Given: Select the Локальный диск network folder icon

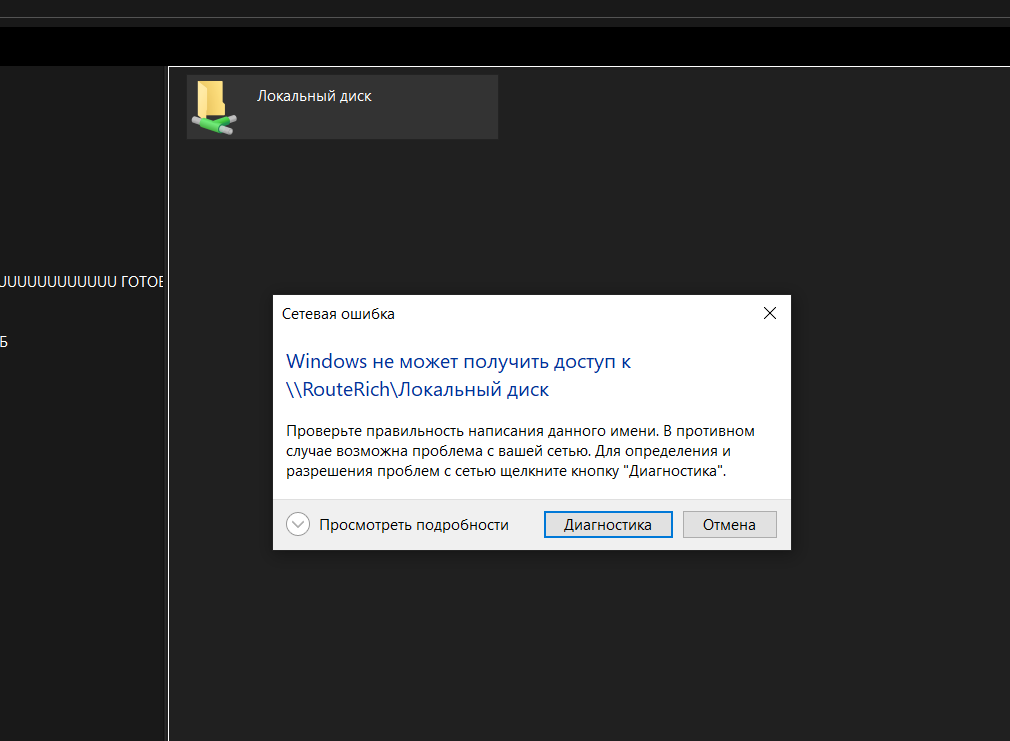Looking at the screenshot, I should coord(214,108).
